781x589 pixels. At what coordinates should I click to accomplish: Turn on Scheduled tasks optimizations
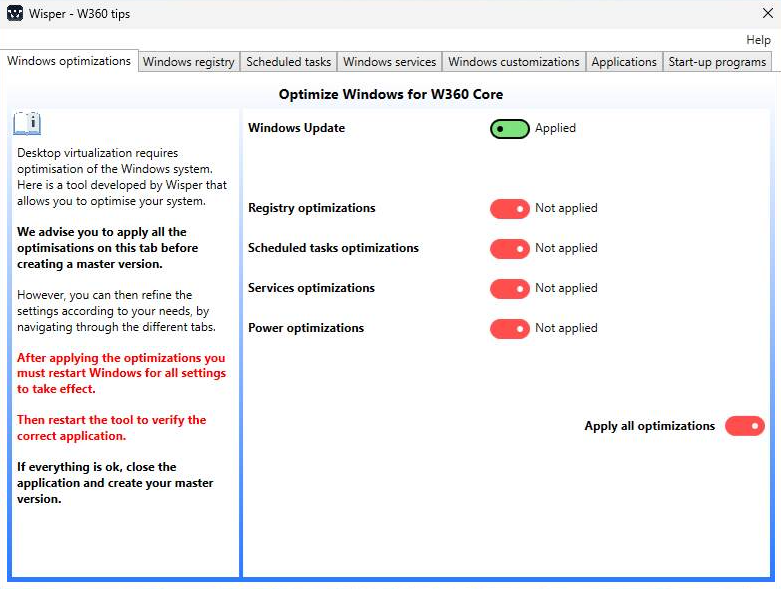point(510,249)
